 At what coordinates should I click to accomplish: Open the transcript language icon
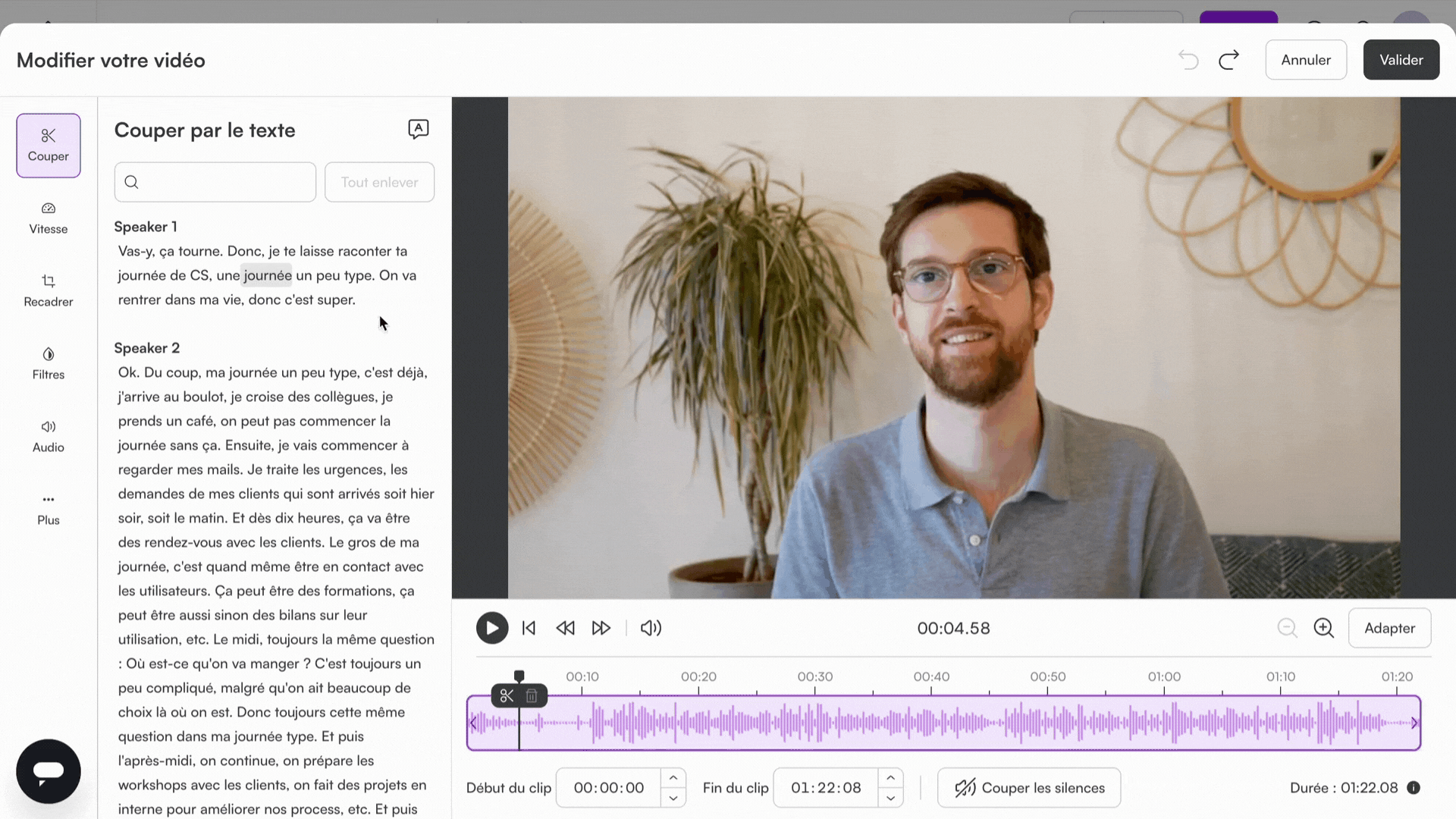[418, 129]
